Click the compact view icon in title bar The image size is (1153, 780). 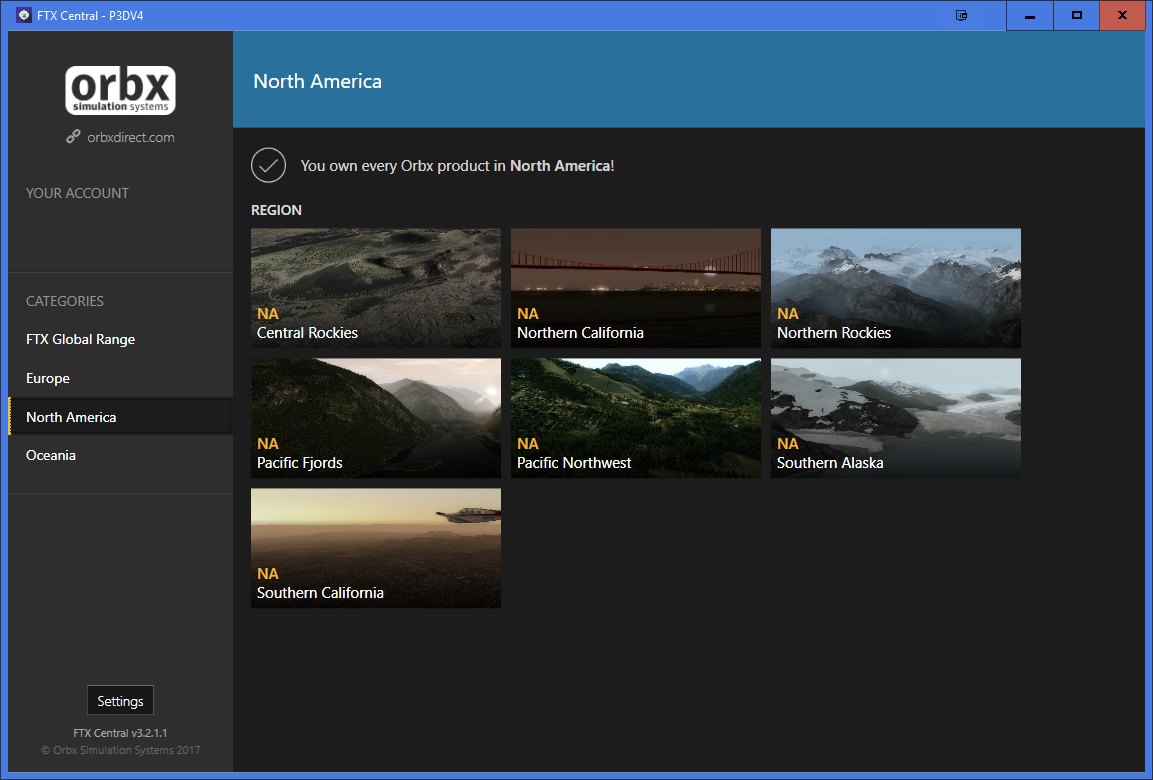tap(961, 15)
